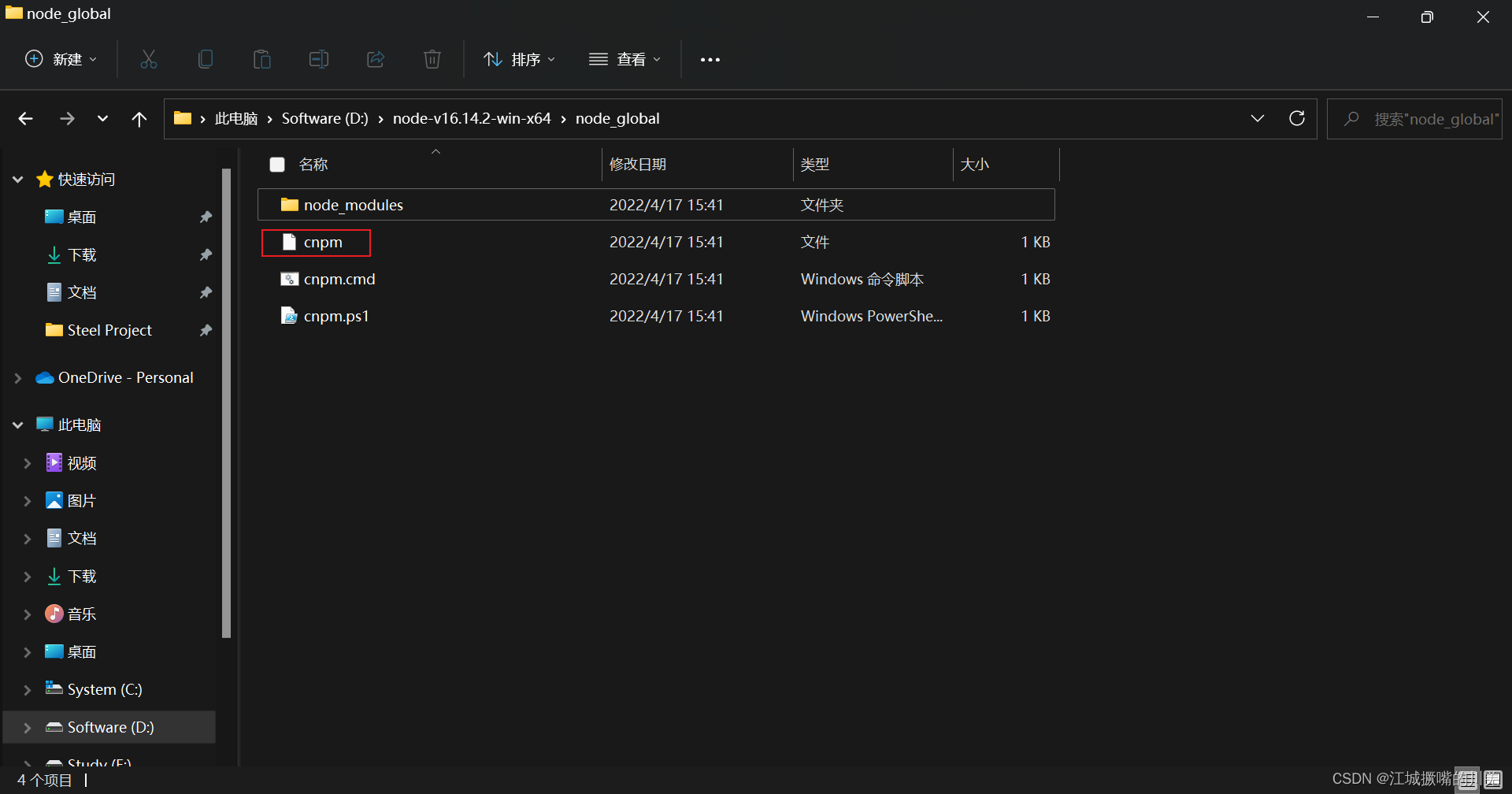1512x794 pixels.
Task: Select the cnpm file icon
Action: point(290,242)
